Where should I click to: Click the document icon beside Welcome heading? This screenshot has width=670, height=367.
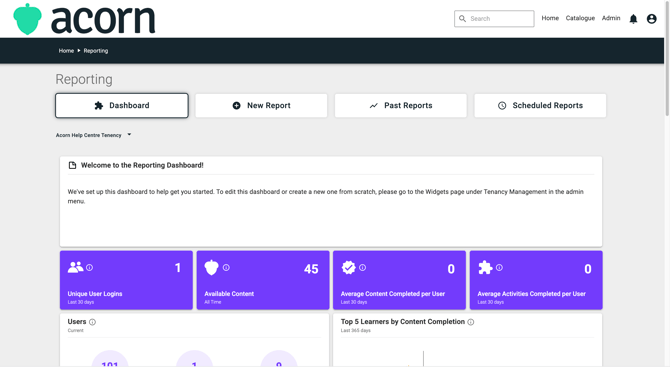pos(72,165)
